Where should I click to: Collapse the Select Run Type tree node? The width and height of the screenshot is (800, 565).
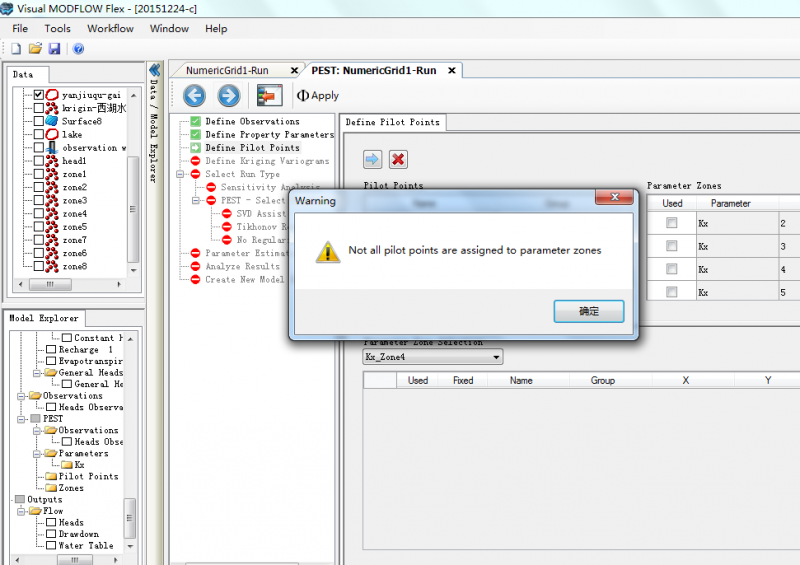pos(180,174)
